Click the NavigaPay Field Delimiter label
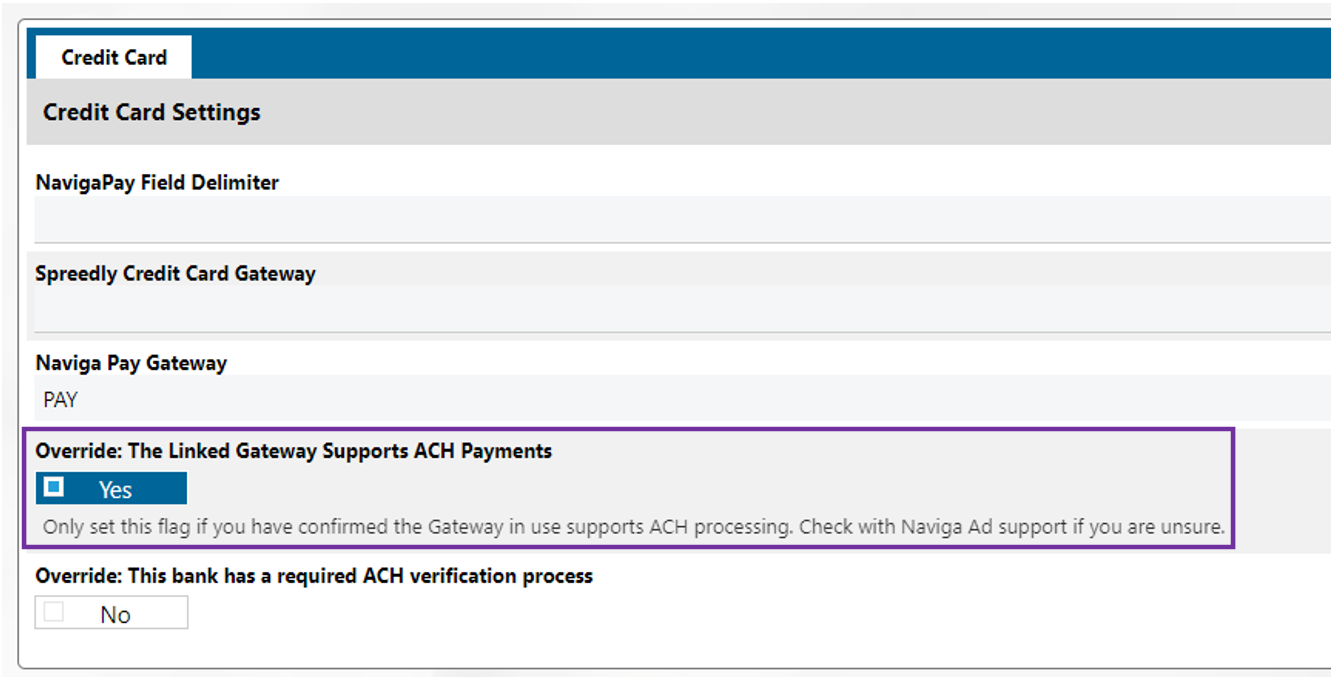 click(157, 183)
